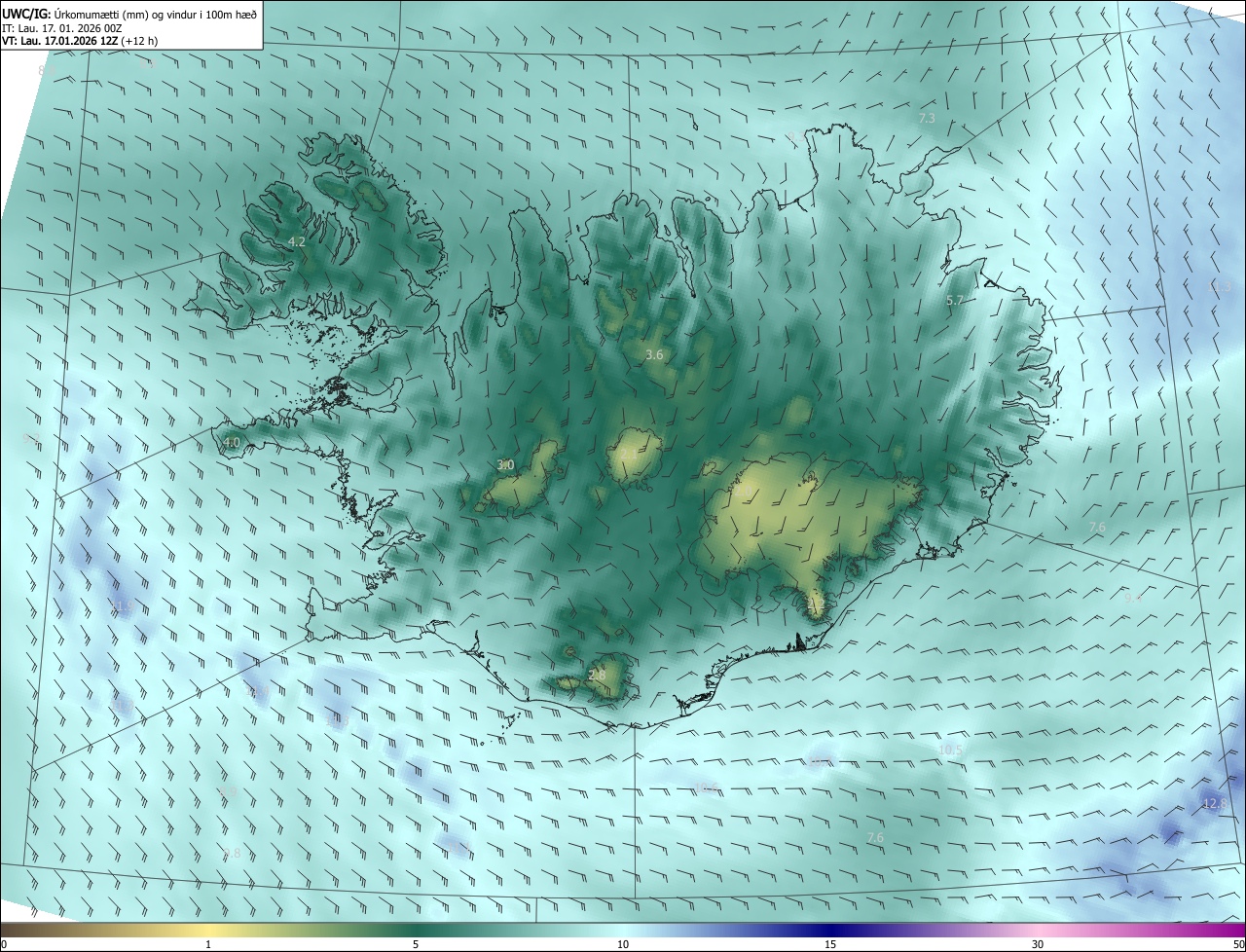Click the 12.8 value label on the map
Screen dimensions: 1246x952
pyautogui.click(x=1214, y=803)
